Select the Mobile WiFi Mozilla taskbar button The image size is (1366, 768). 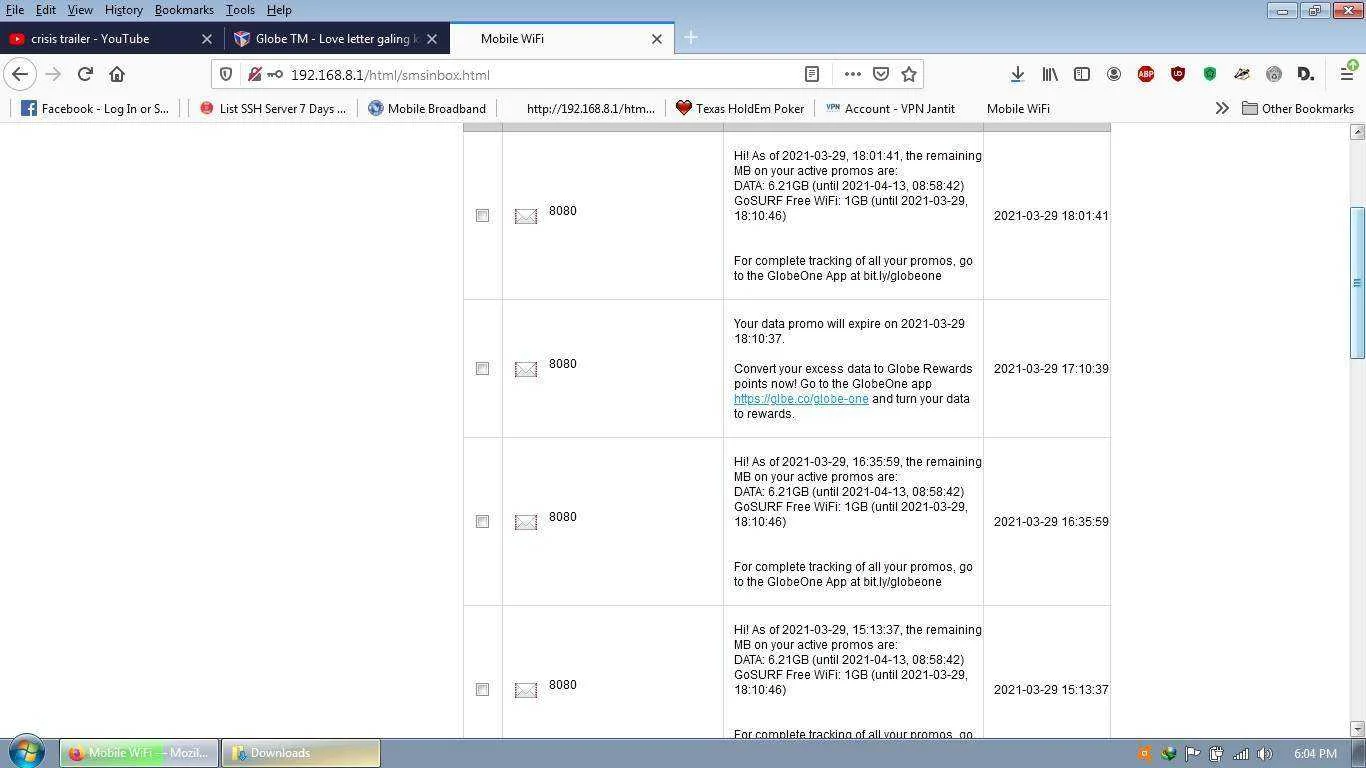click(x=139, y=753)
